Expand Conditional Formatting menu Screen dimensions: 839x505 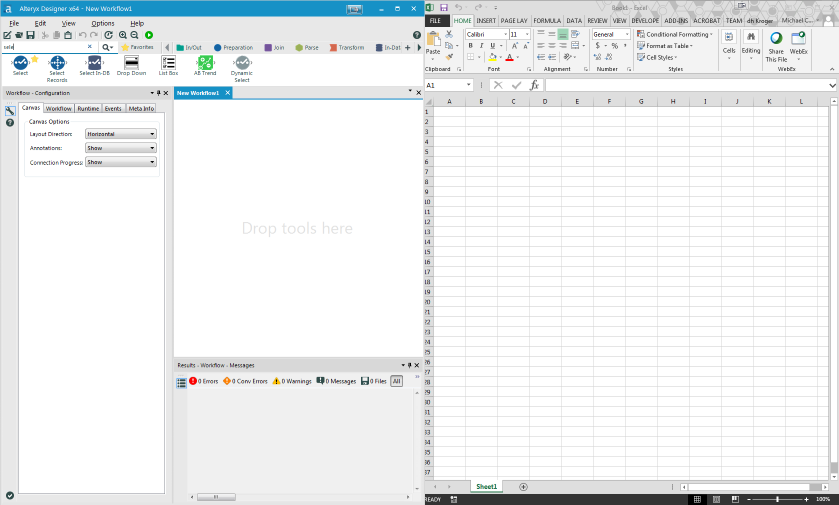(675, 34)
